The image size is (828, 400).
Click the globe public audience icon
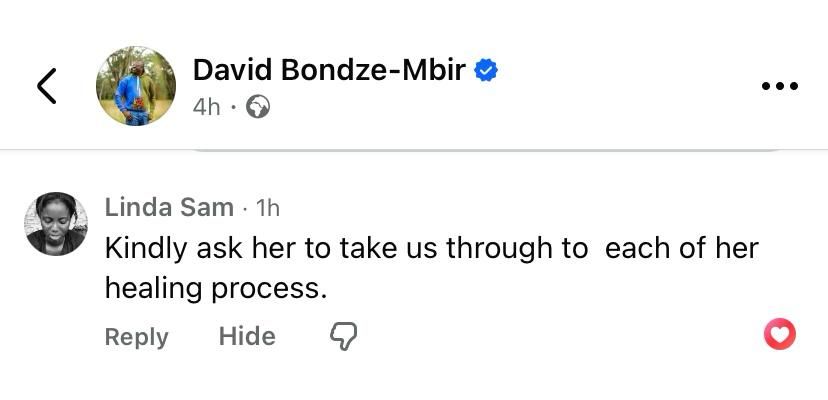tap(258, 106)
